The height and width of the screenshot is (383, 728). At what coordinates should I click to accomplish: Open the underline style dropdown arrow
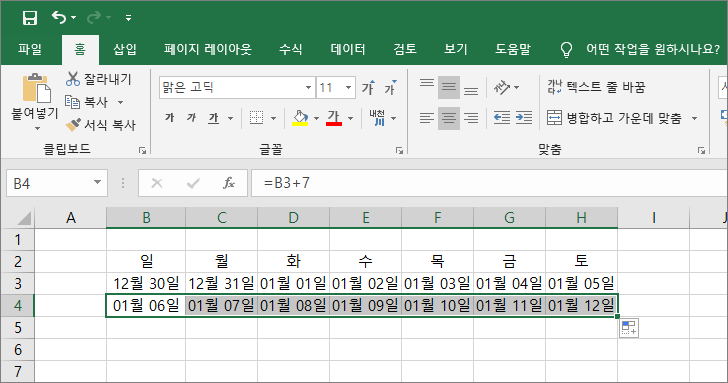(230, 118)
